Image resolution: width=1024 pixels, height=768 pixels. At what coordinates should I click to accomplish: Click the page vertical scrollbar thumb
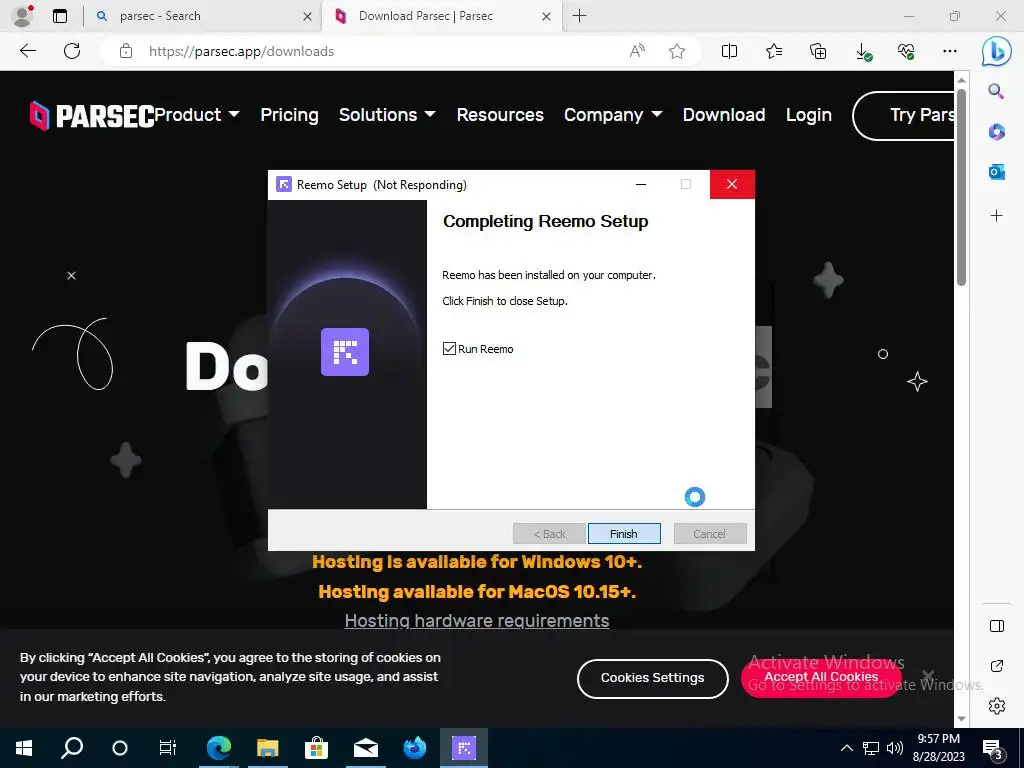961,187
